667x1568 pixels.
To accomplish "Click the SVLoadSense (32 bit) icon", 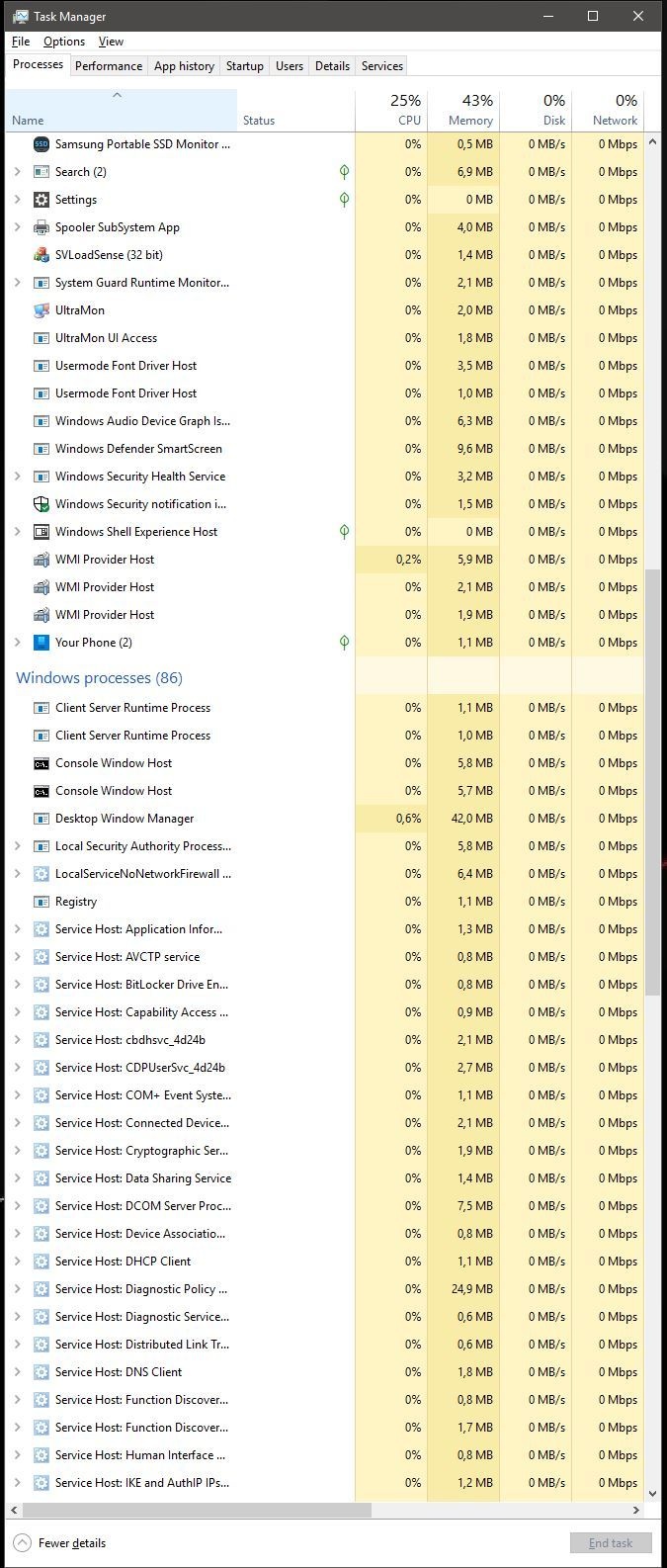I will coord(42,254).
